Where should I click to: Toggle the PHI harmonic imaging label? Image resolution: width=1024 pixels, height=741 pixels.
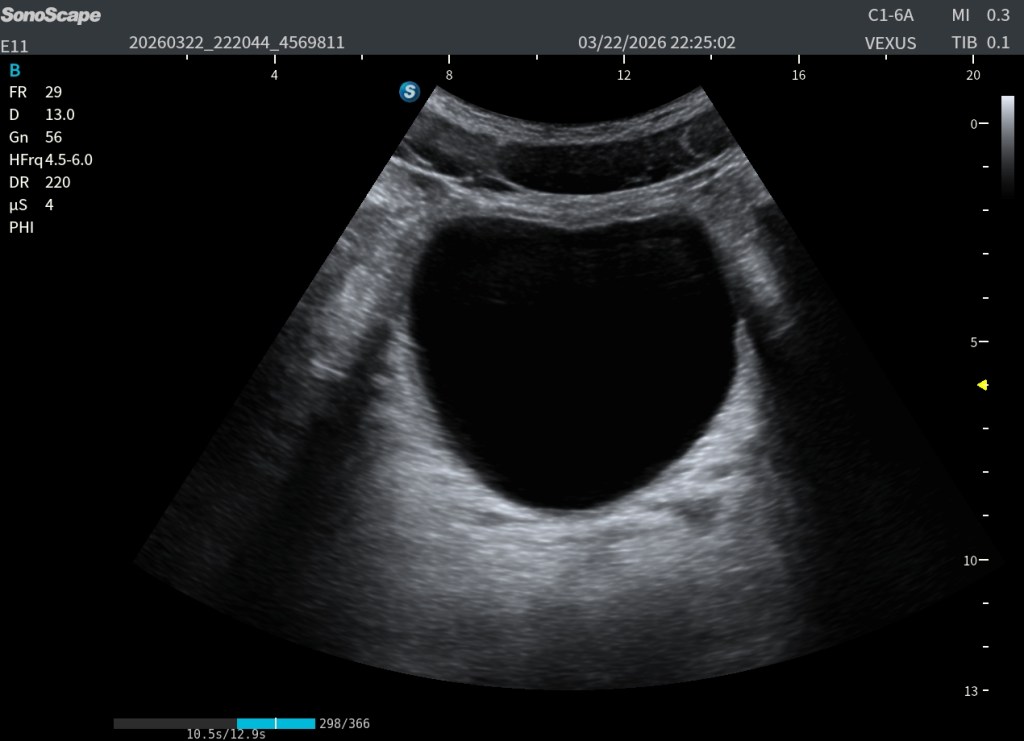pos(20,227)
